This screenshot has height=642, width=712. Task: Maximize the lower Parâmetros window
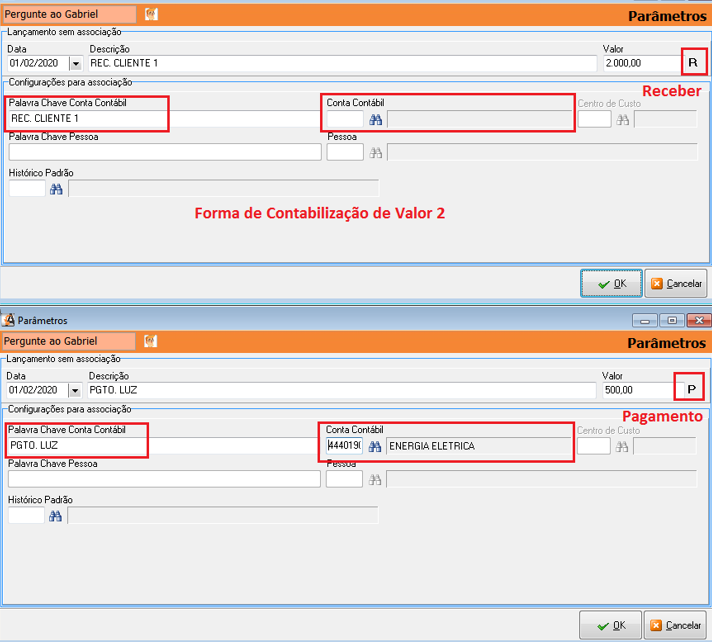pos(672,321)
